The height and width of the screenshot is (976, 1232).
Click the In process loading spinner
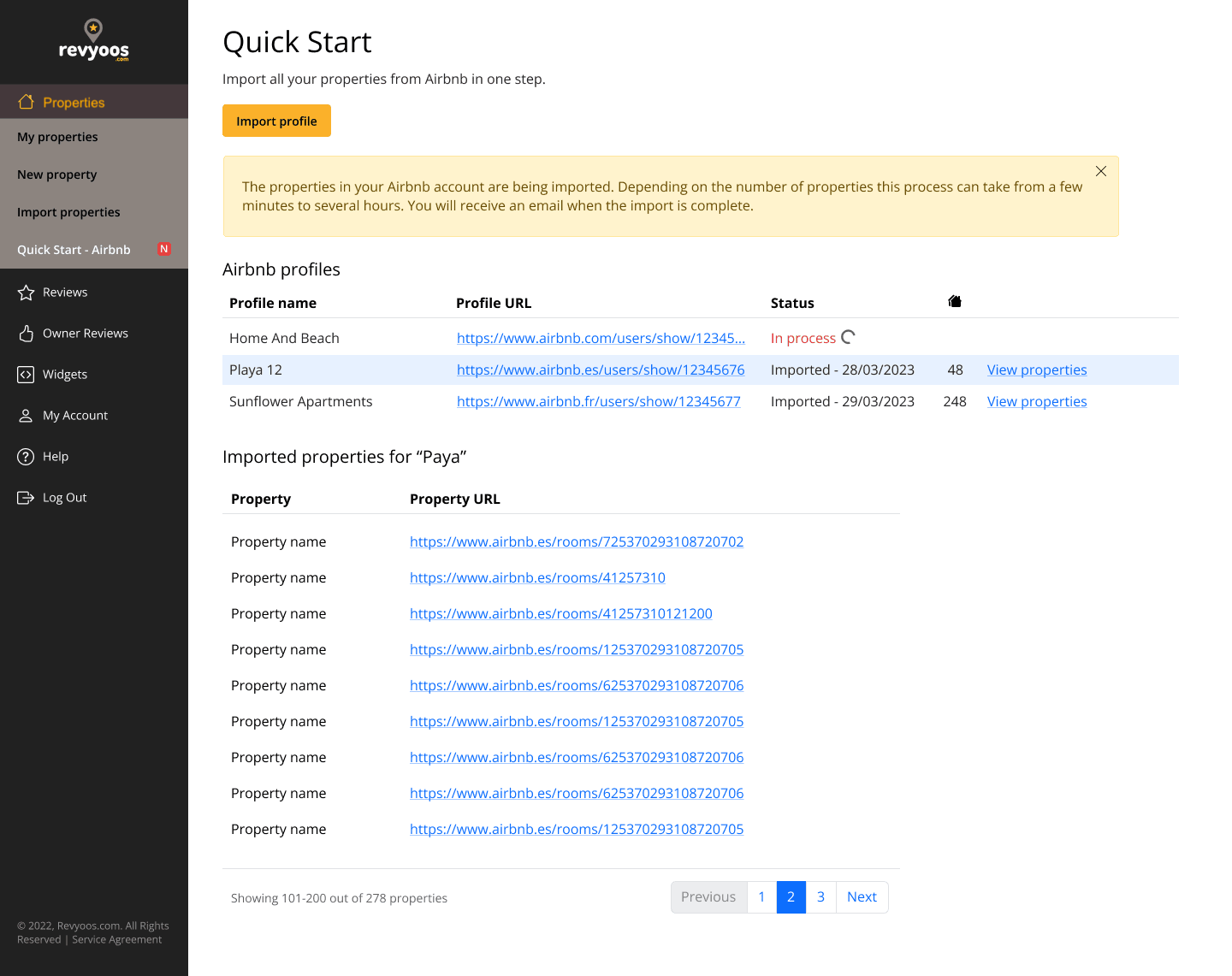point(848,337)
